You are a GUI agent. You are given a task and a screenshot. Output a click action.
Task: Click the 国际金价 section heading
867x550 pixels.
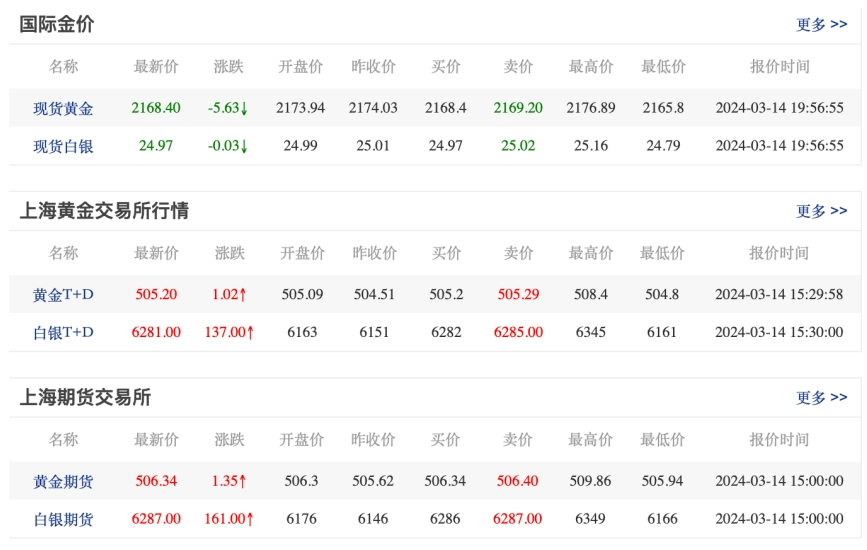(57, 25)
